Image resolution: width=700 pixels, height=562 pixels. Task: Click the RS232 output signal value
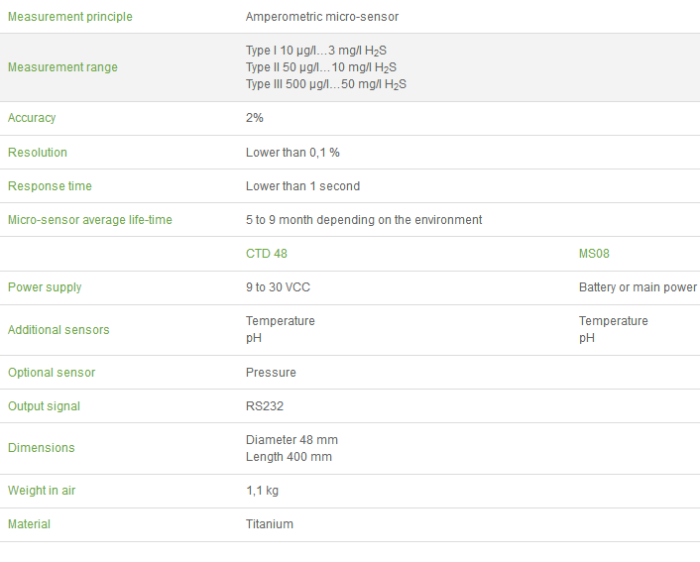(x=265, y=406)
